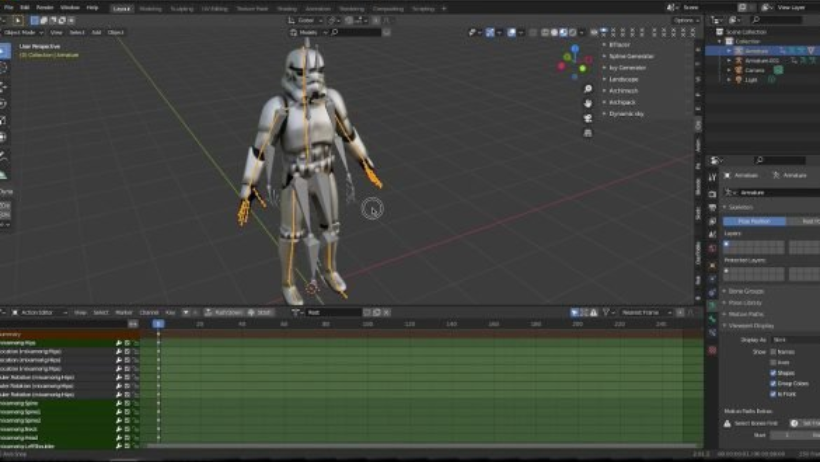Select material preview shading icon
820x462 pixels.
(563, 32)
